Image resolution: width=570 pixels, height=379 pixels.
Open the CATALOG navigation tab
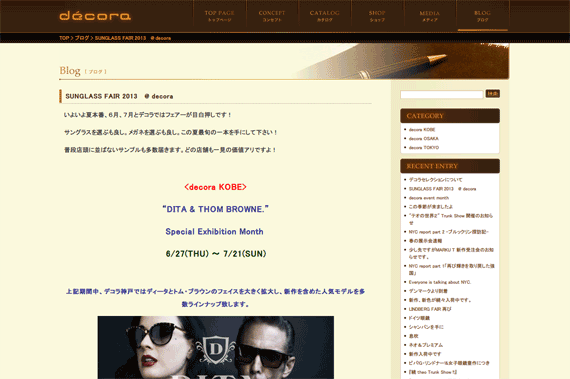click(x=325, y=16)
